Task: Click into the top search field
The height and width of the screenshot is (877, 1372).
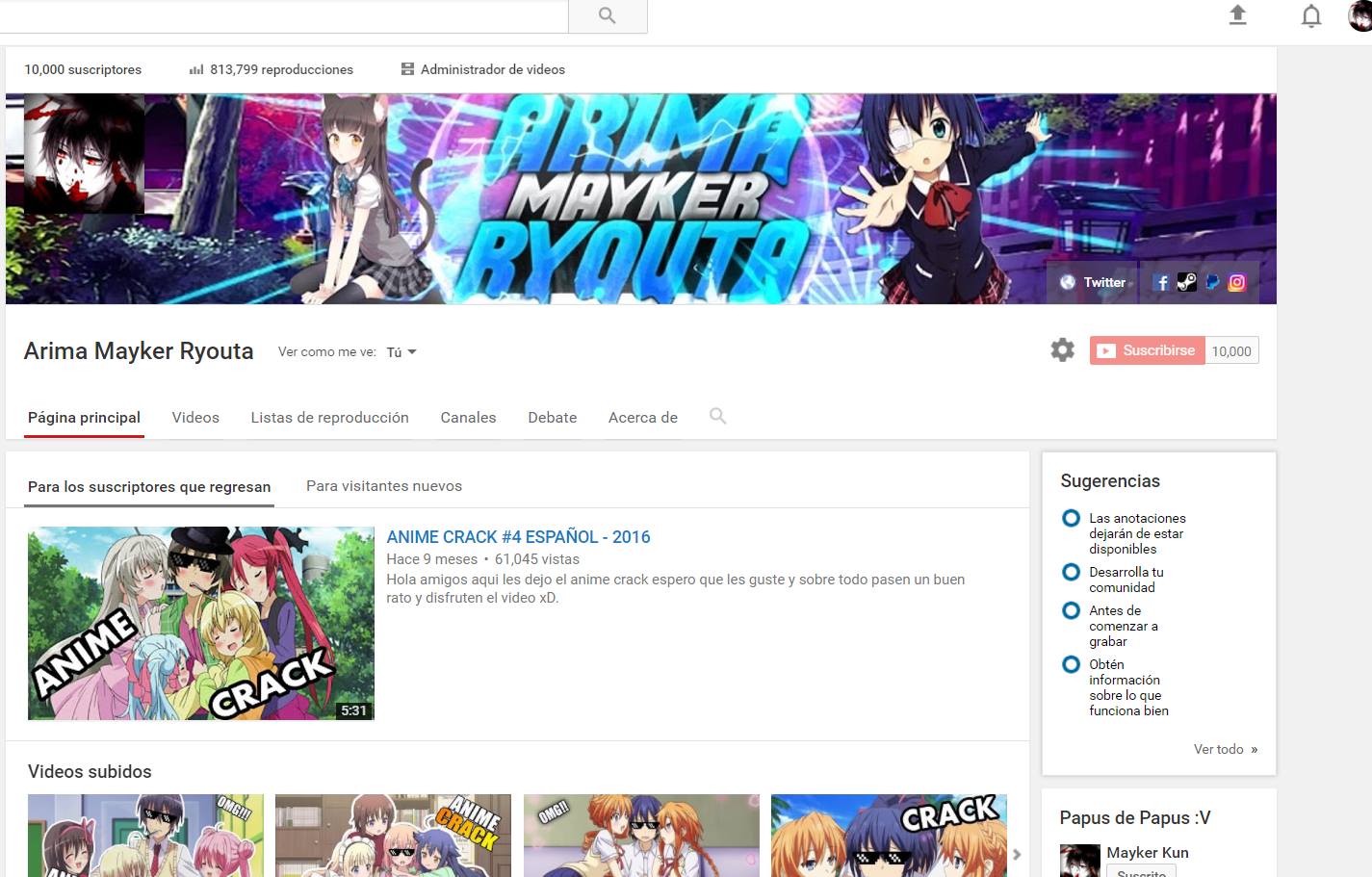Action: coord(284,15)
